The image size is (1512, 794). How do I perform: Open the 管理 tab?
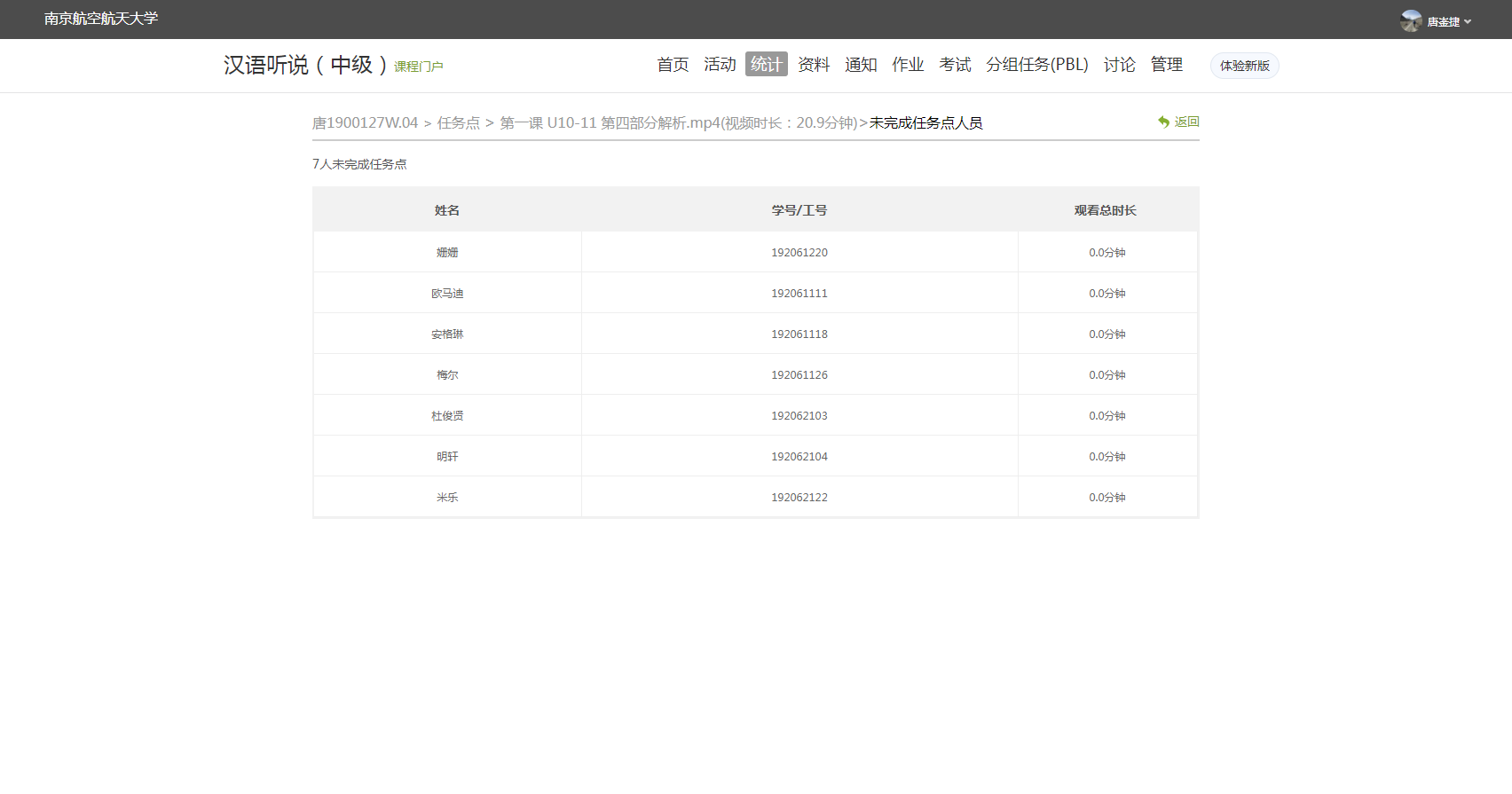pos(1166,65)
